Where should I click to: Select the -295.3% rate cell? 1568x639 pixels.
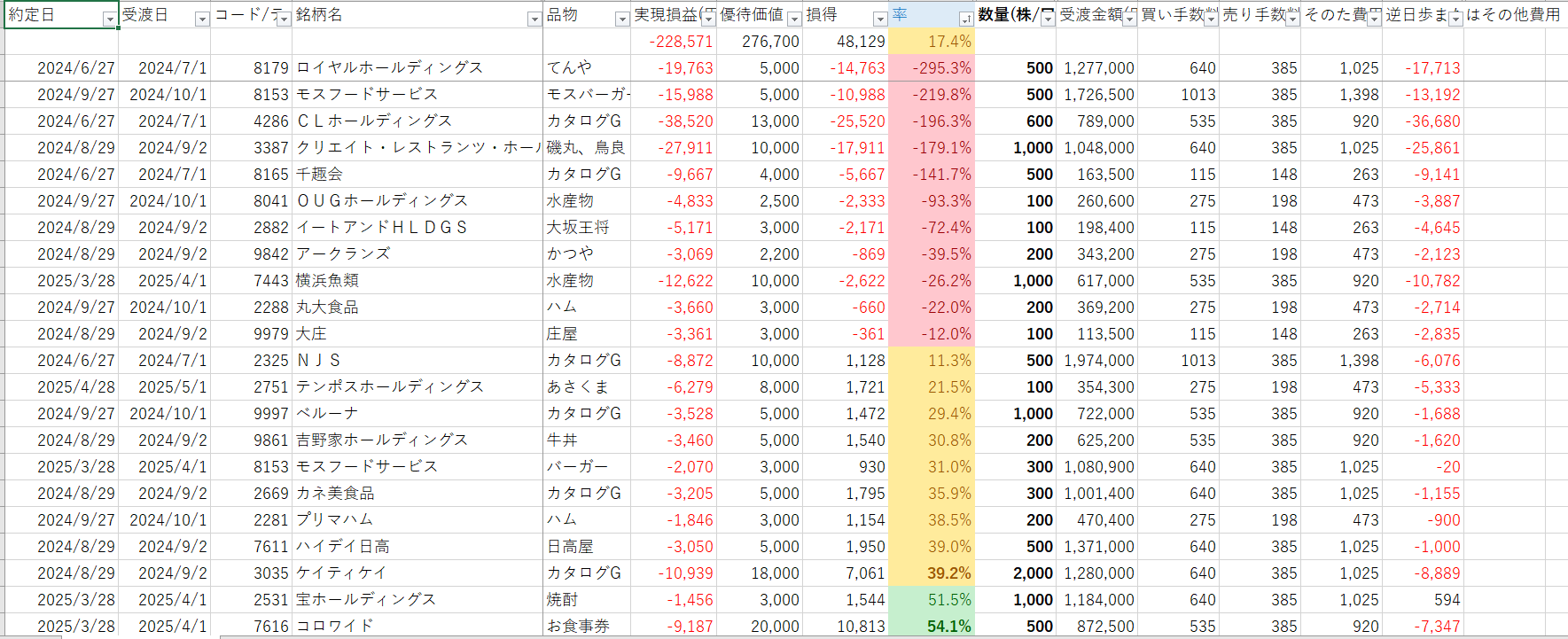coord(931,68)
